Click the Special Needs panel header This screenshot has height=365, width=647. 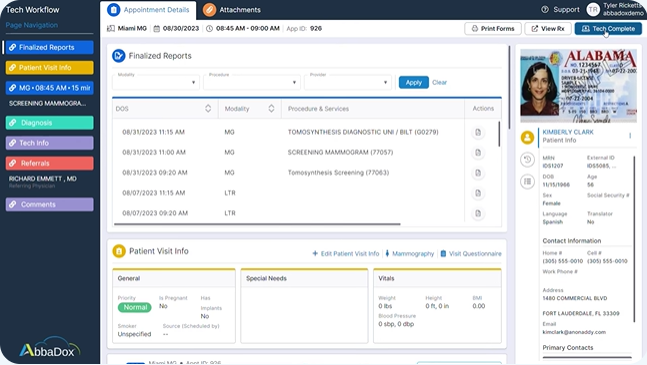304,278
